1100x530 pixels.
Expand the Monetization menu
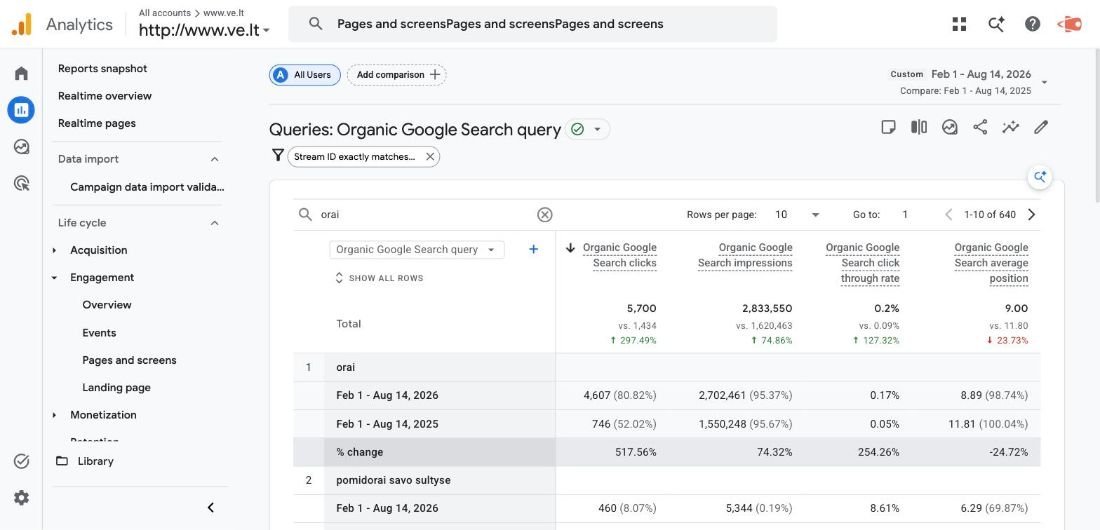(x=54, y=416)
